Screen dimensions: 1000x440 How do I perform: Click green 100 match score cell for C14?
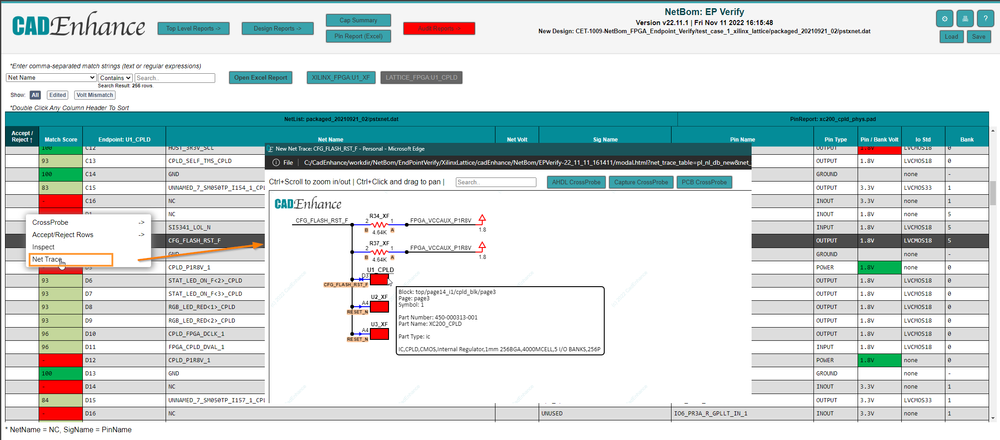61,174
